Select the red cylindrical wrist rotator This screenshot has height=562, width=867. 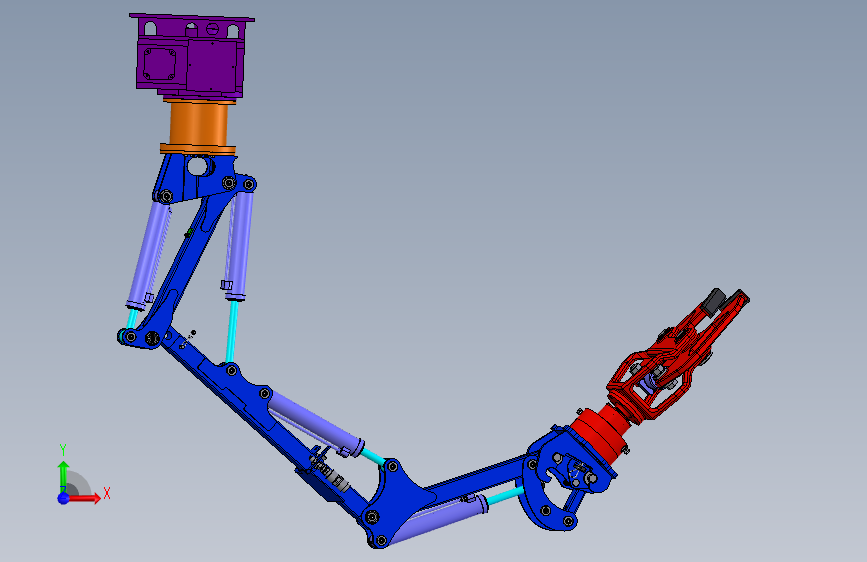point(602,435)
